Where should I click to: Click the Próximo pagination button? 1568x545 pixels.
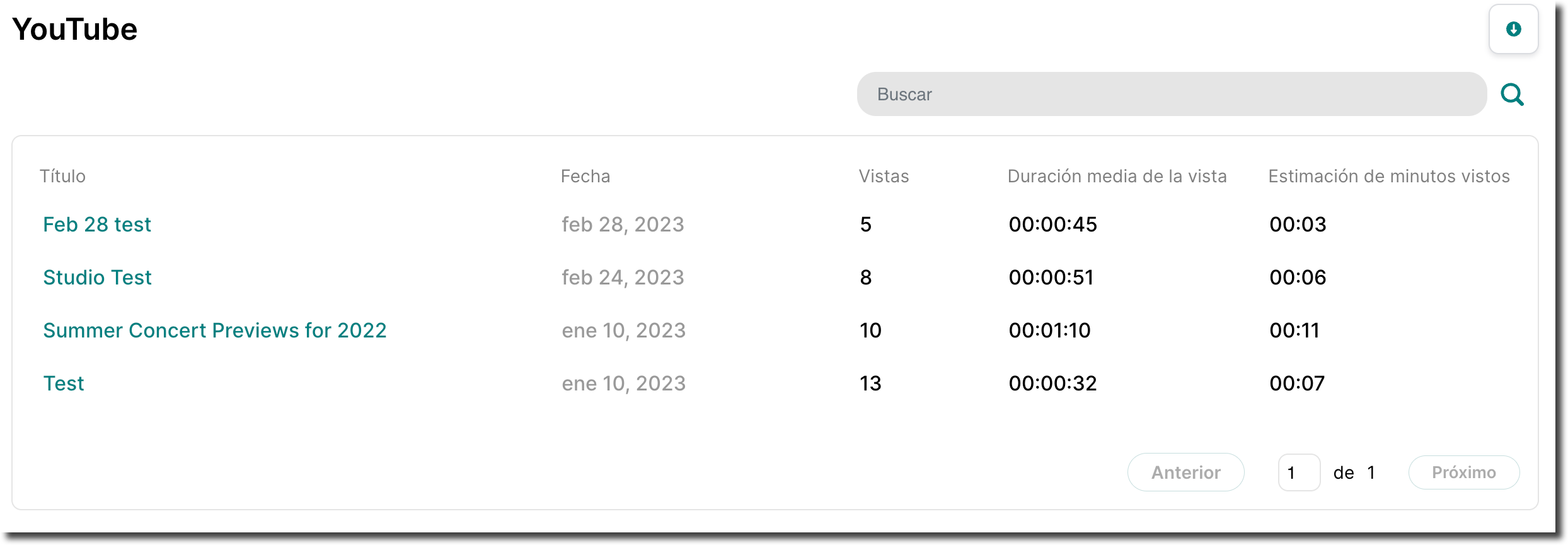click(x=1463, y=472)
